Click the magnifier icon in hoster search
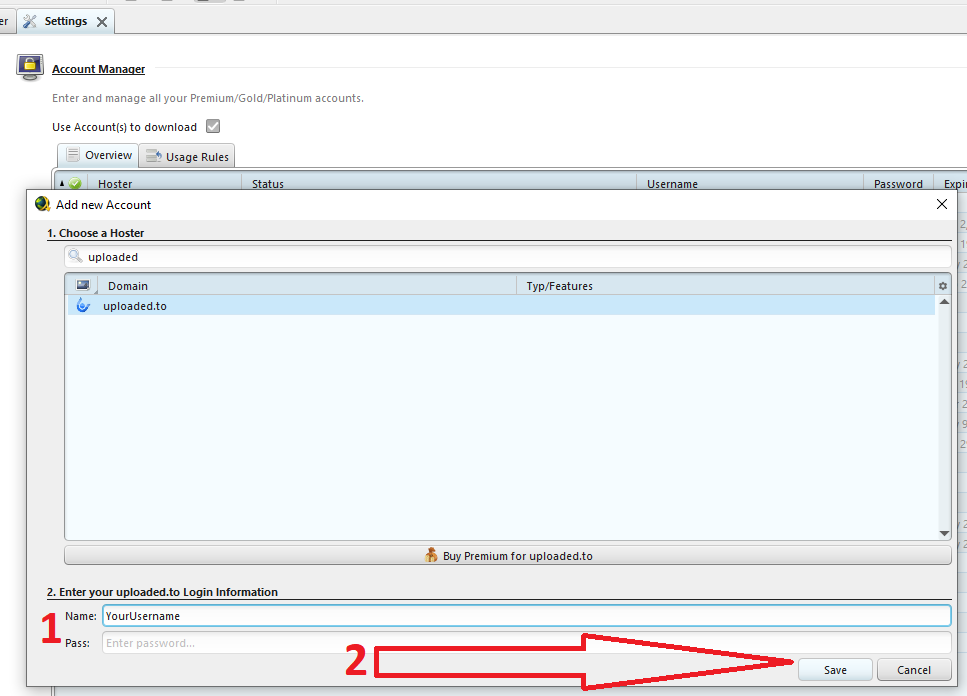Screen dimensions: 967x696 75,256
